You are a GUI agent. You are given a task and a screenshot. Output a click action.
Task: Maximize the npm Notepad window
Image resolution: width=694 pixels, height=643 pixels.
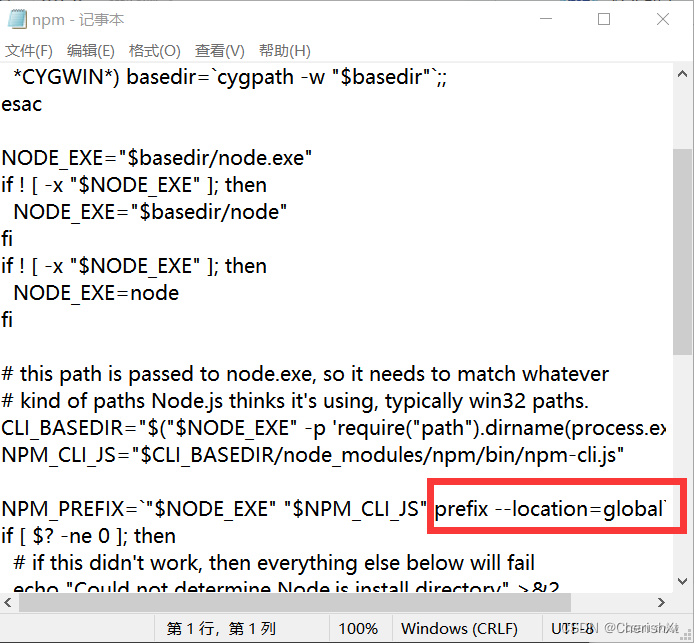coord(604,19)
